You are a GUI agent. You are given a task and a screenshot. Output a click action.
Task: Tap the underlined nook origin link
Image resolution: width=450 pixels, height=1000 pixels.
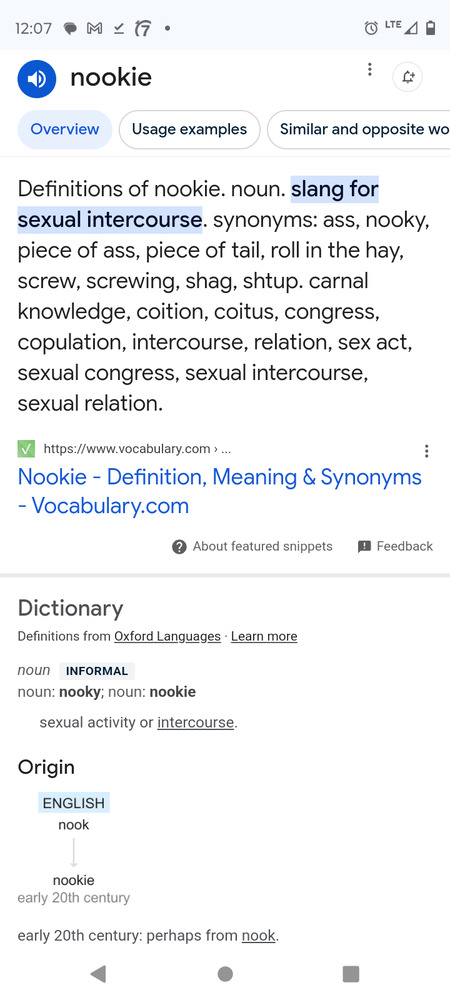258,936
